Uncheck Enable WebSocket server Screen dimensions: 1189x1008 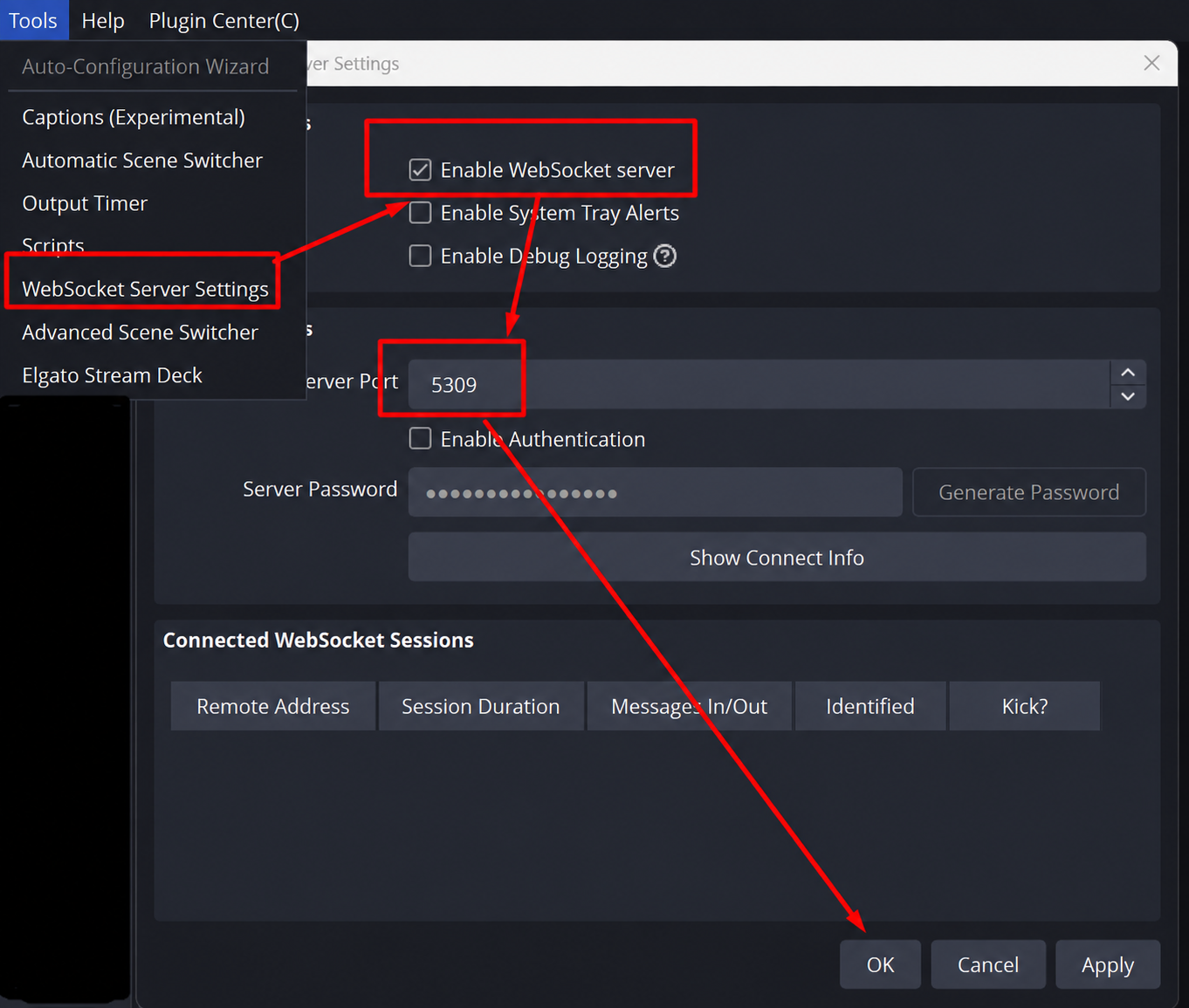(x=420, y=169)
